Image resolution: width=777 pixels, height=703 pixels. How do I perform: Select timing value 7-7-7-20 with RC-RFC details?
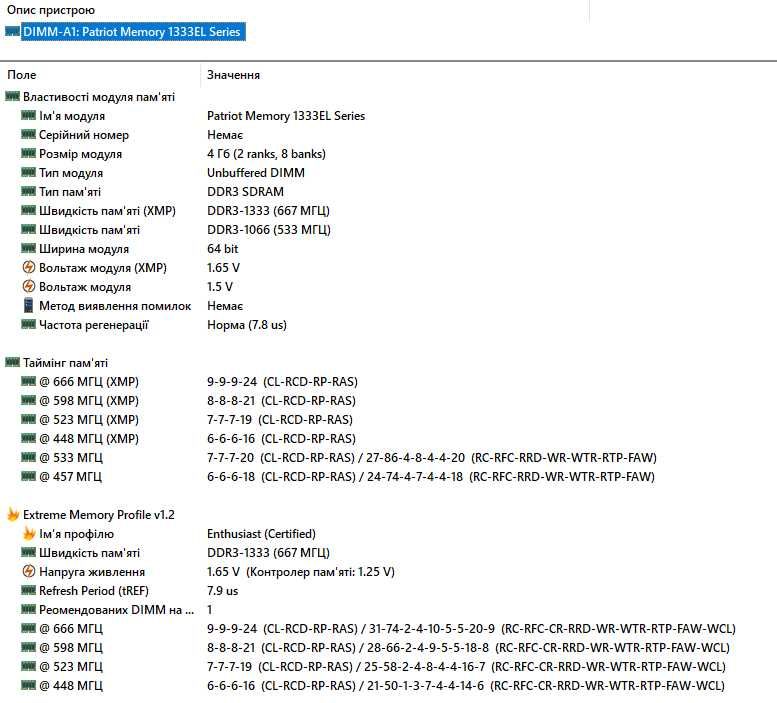[x=432, y=458]
